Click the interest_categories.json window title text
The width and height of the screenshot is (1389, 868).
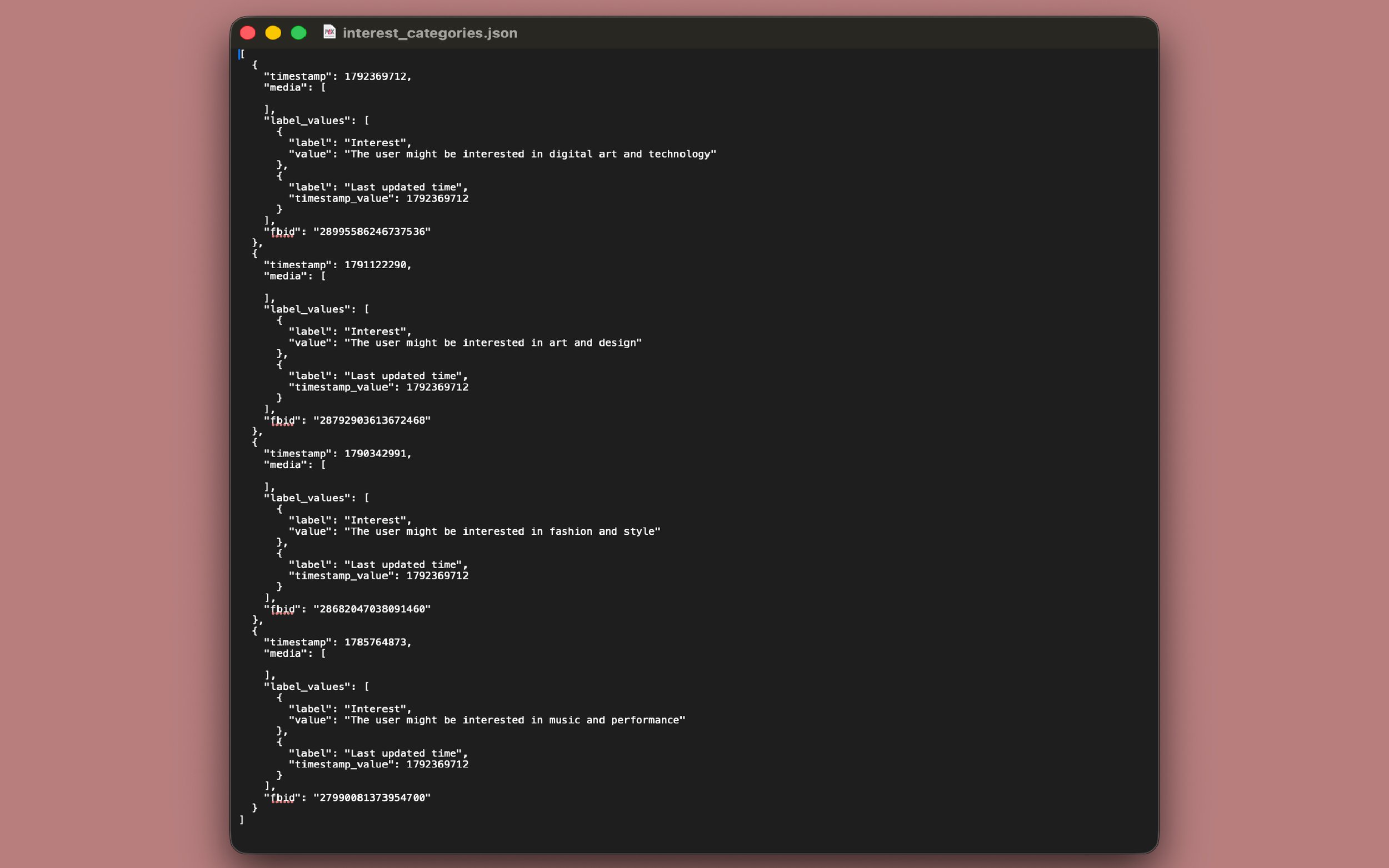pyautogui.click(x=430, y=33)
